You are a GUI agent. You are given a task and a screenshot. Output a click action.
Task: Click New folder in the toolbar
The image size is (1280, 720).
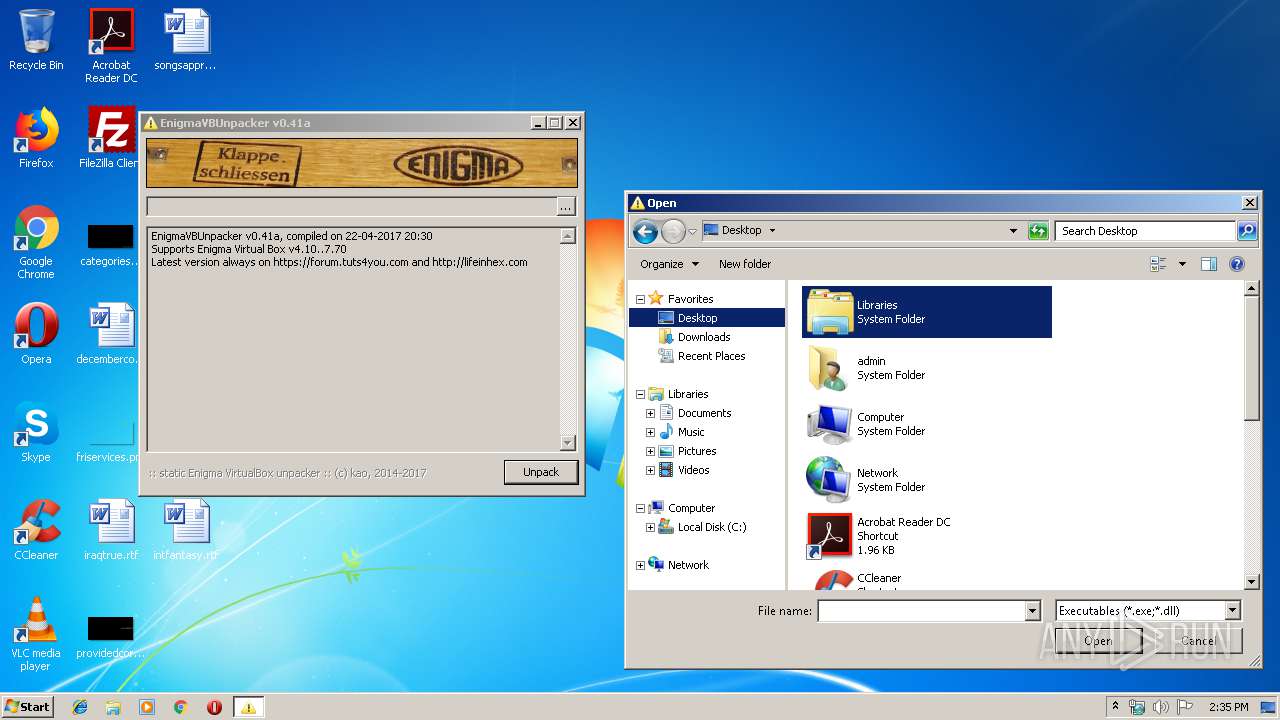[x=745, y=264]
